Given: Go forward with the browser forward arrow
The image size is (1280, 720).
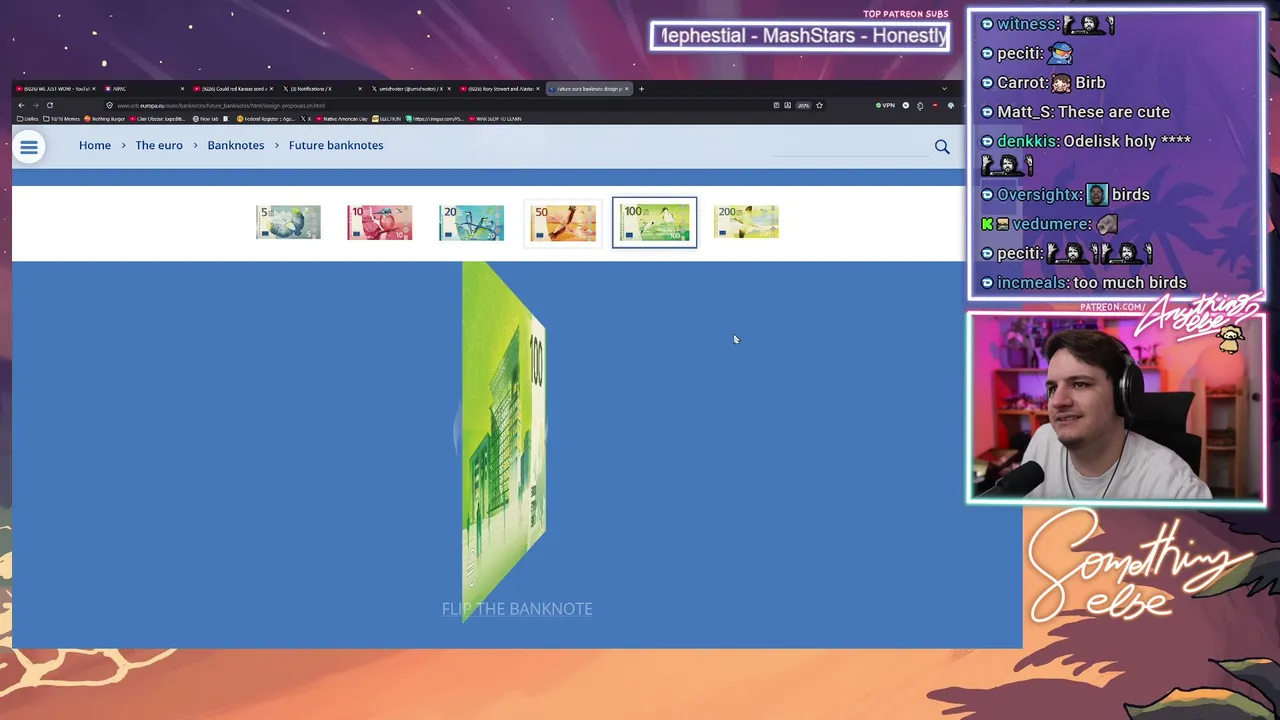Looking at the screenshot, I should point(35,105).
